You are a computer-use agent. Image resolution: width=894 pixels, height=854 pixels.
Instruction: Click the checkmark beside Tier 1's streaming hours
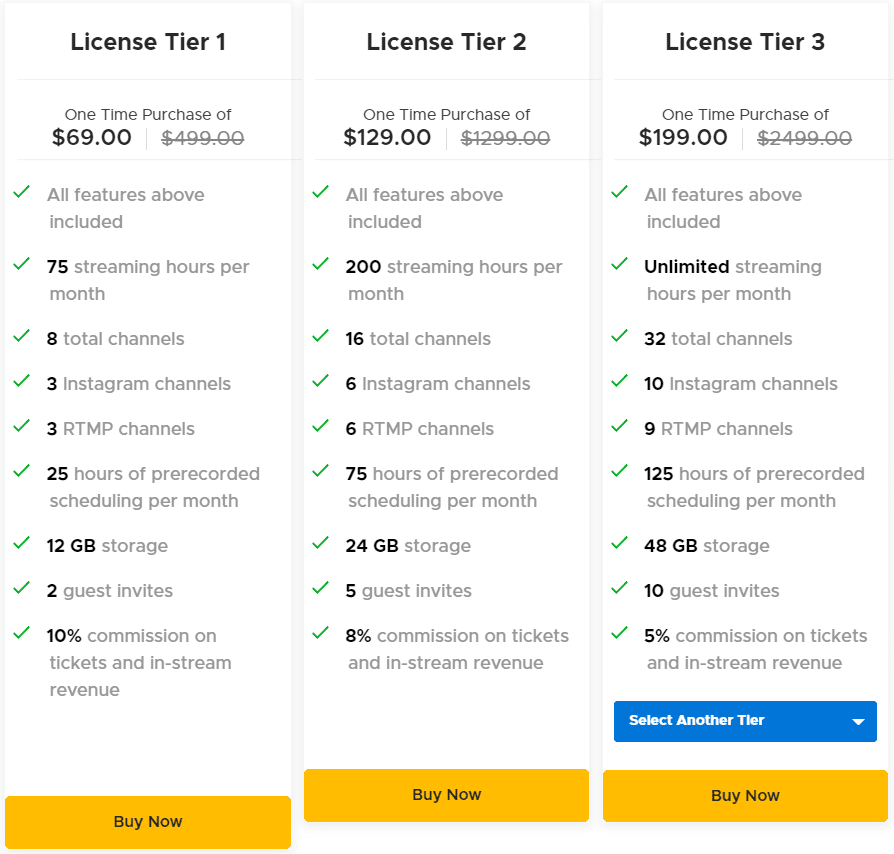[x=21, y=264]
